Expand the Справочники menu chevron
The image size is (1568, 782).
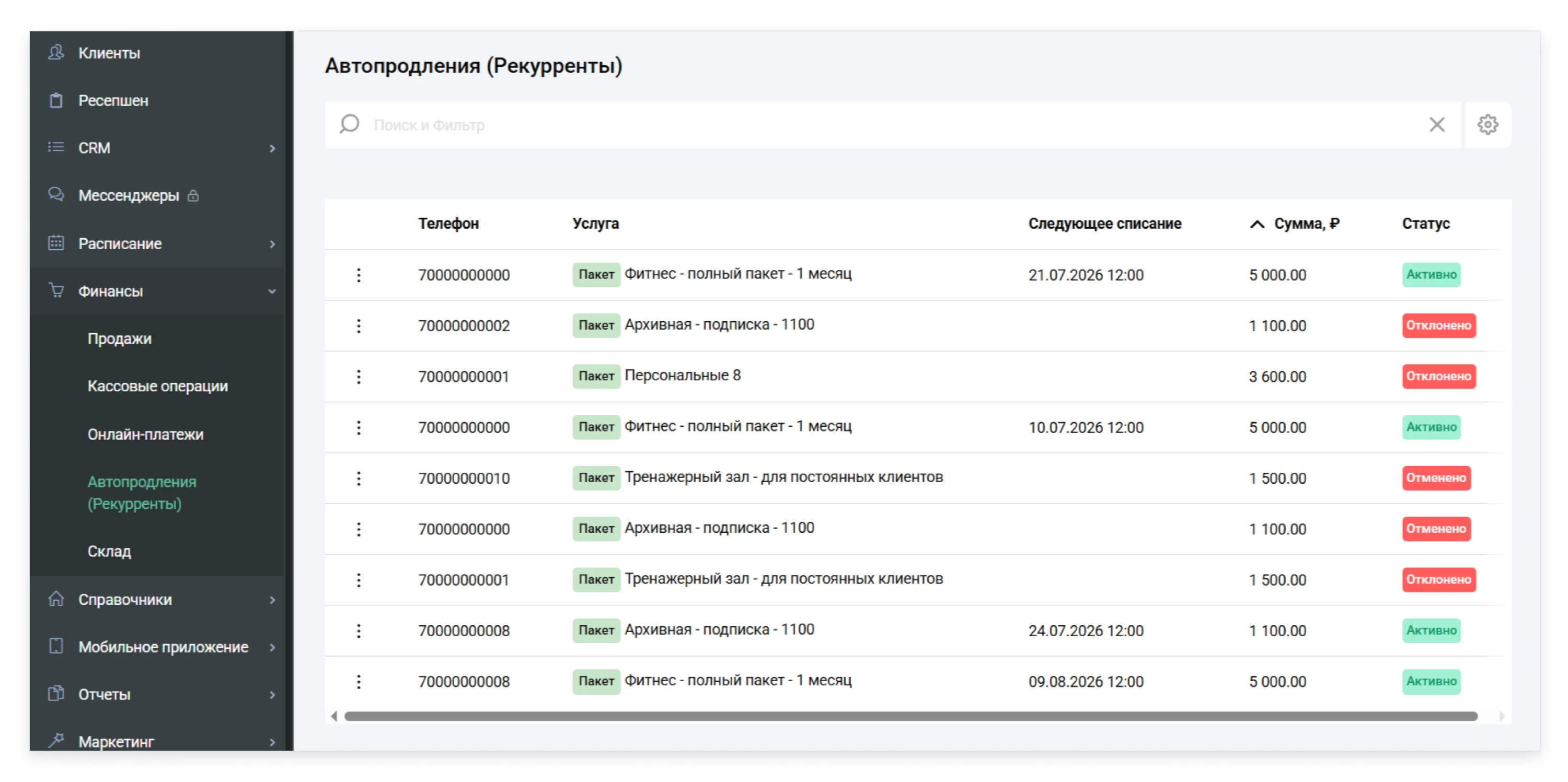point(272,600)
